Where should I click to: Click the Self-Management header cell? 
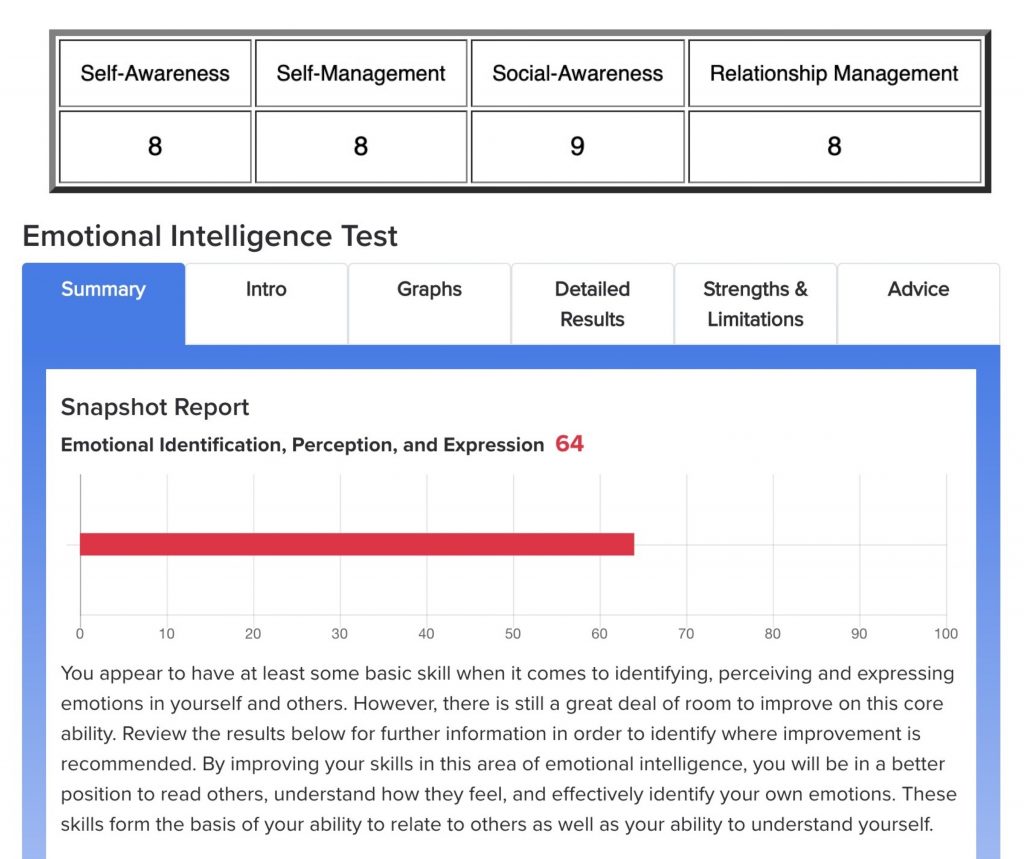[360, 73]
